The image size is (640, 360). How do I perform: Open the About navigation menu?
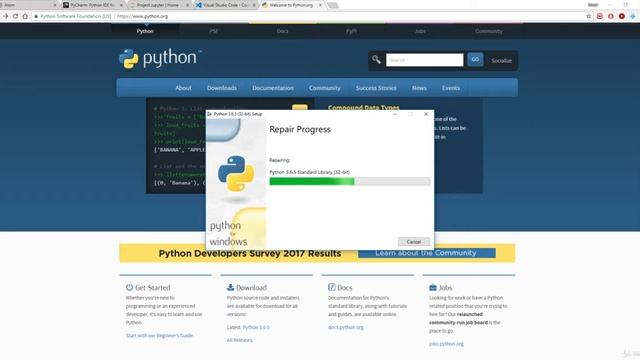coord(183,88)
